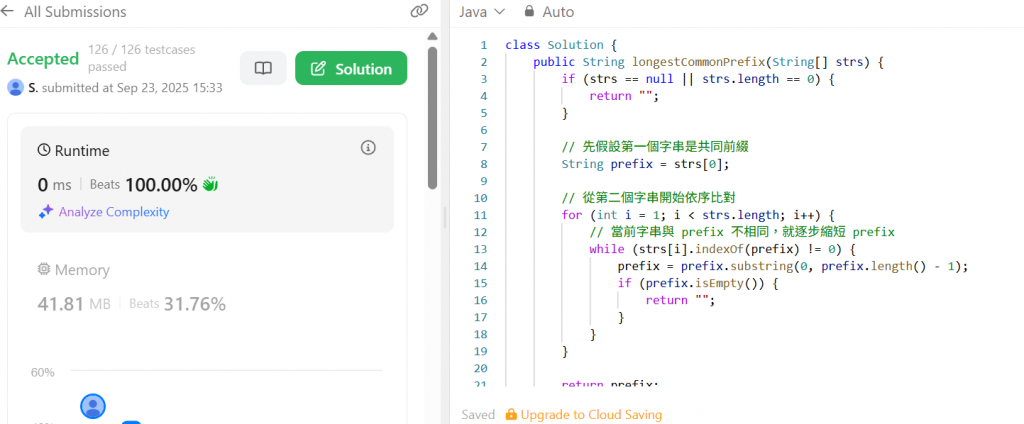Viewport: 1024px width, 424px height.
Task: Open user S. profile avatar
Action: pyautogui.click(x=16, y=88)
